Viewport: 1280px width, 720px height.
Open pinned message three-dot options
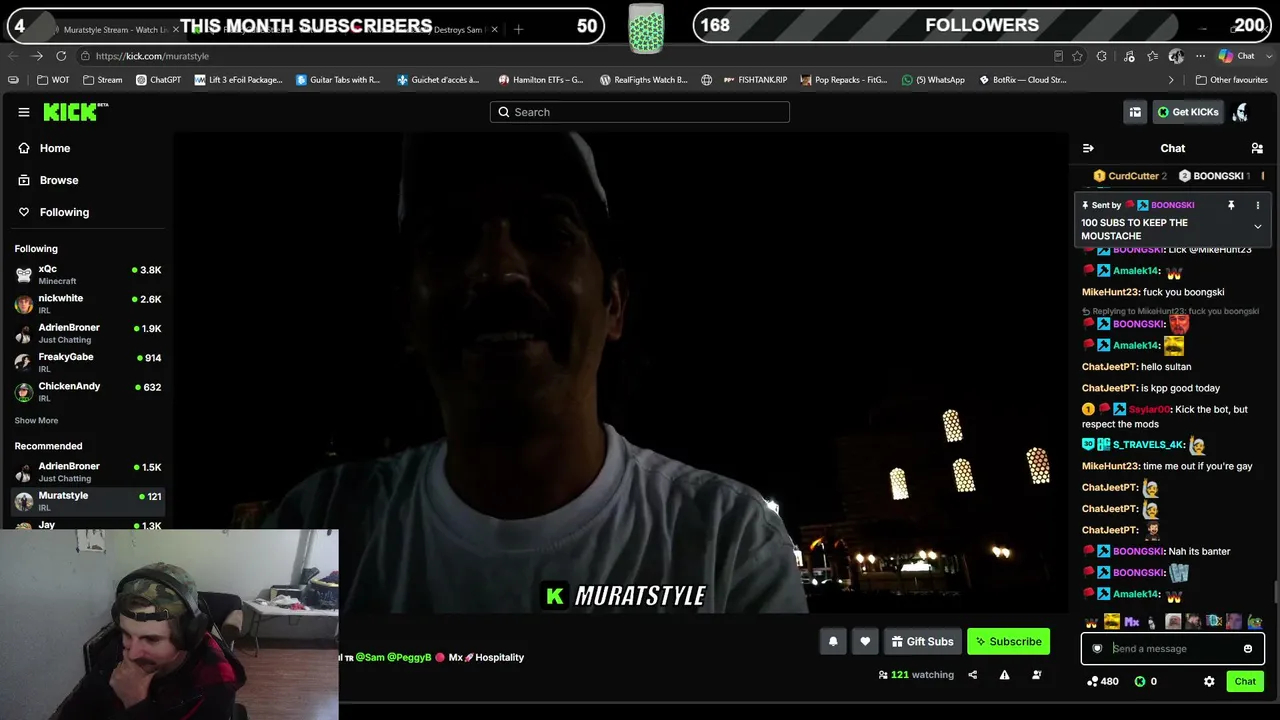[1258, 205]
